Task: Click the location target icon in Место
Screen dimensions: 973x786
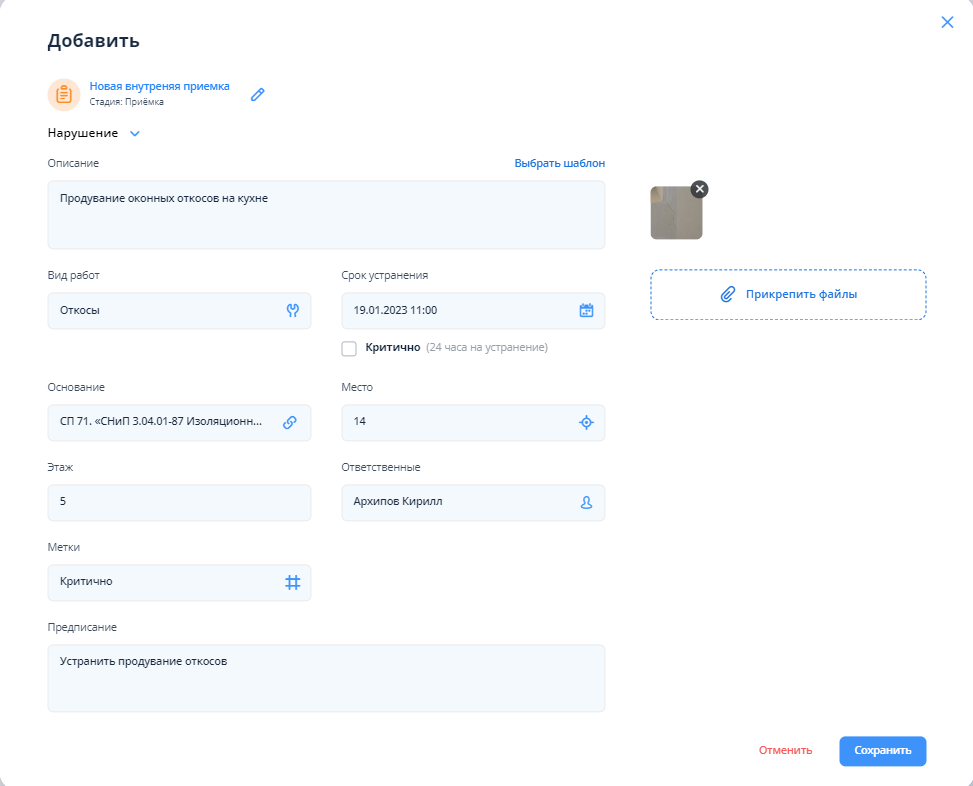Action: click(x=587, y=422)
